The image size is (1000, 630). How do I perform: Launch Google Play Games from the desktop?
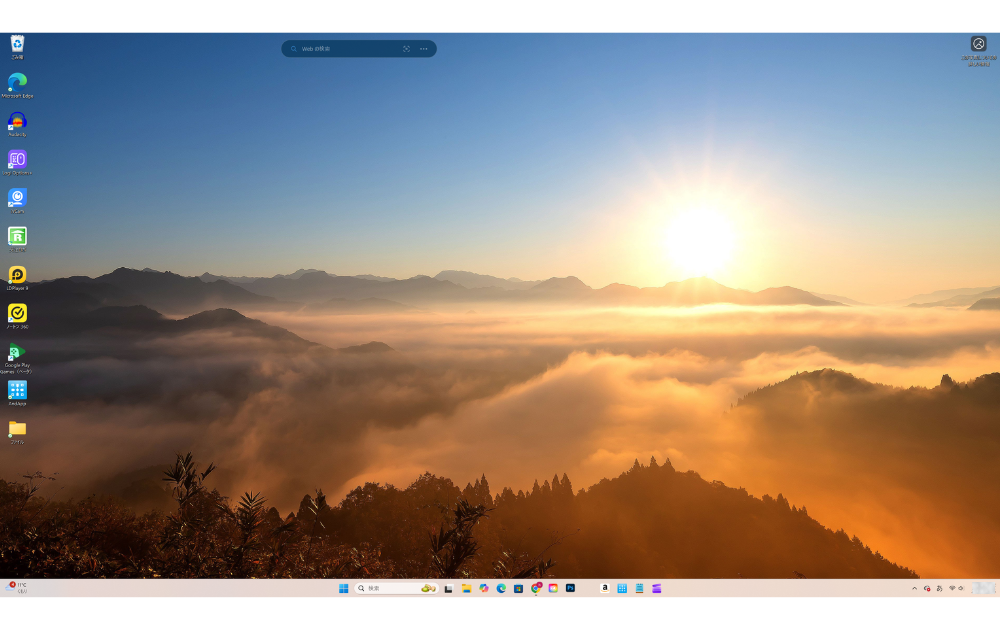pyautogui.click(x=17, y=352)
